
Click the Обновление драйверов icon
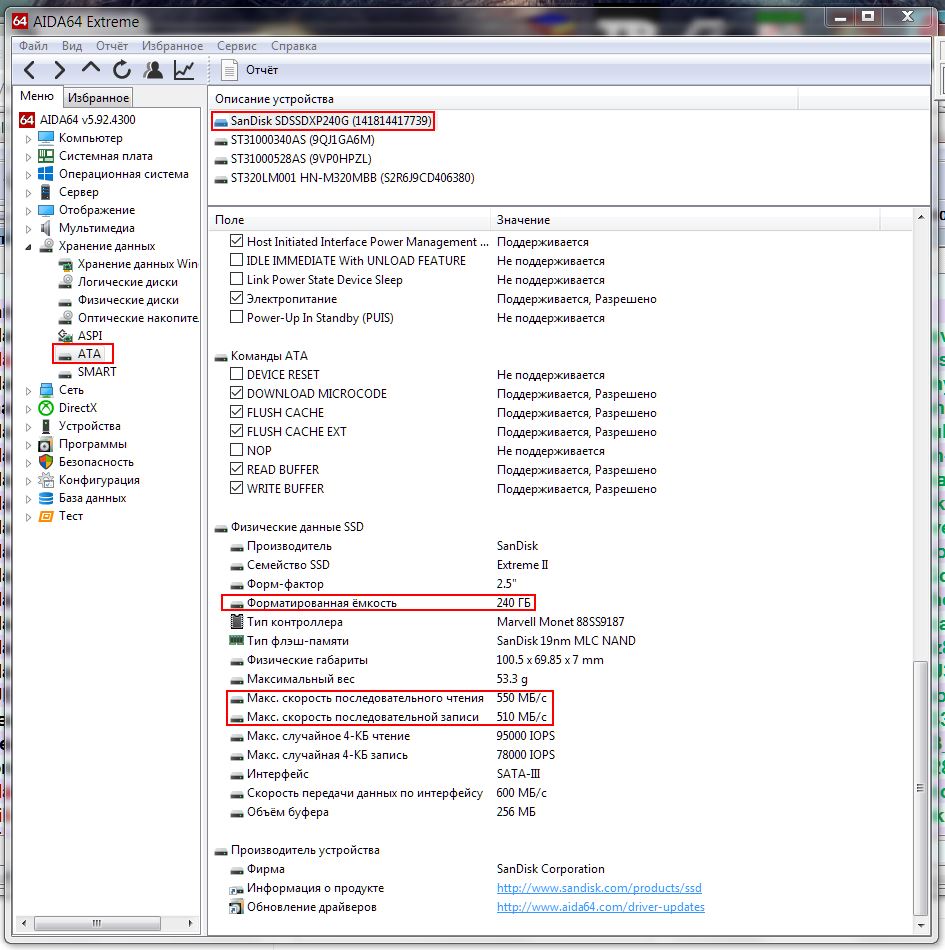tap(236, 907)
